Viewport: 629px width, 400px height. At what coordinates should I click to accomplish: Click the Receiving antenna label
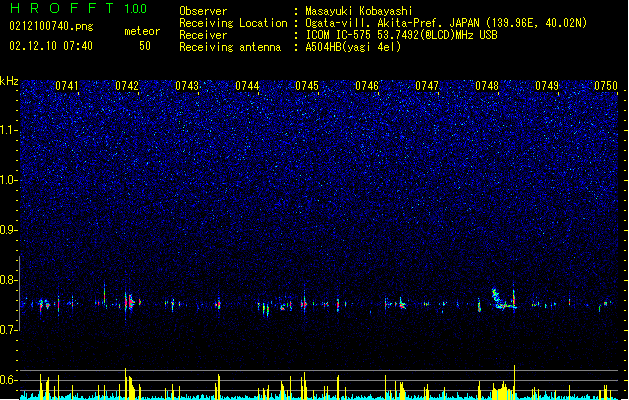(x=230, y=47)
